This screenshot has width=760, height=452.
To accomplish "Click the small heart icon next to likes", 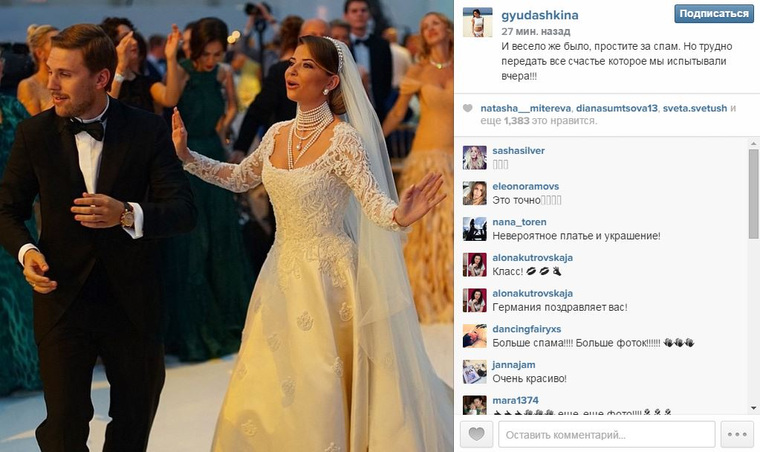I will click(467, 109).
